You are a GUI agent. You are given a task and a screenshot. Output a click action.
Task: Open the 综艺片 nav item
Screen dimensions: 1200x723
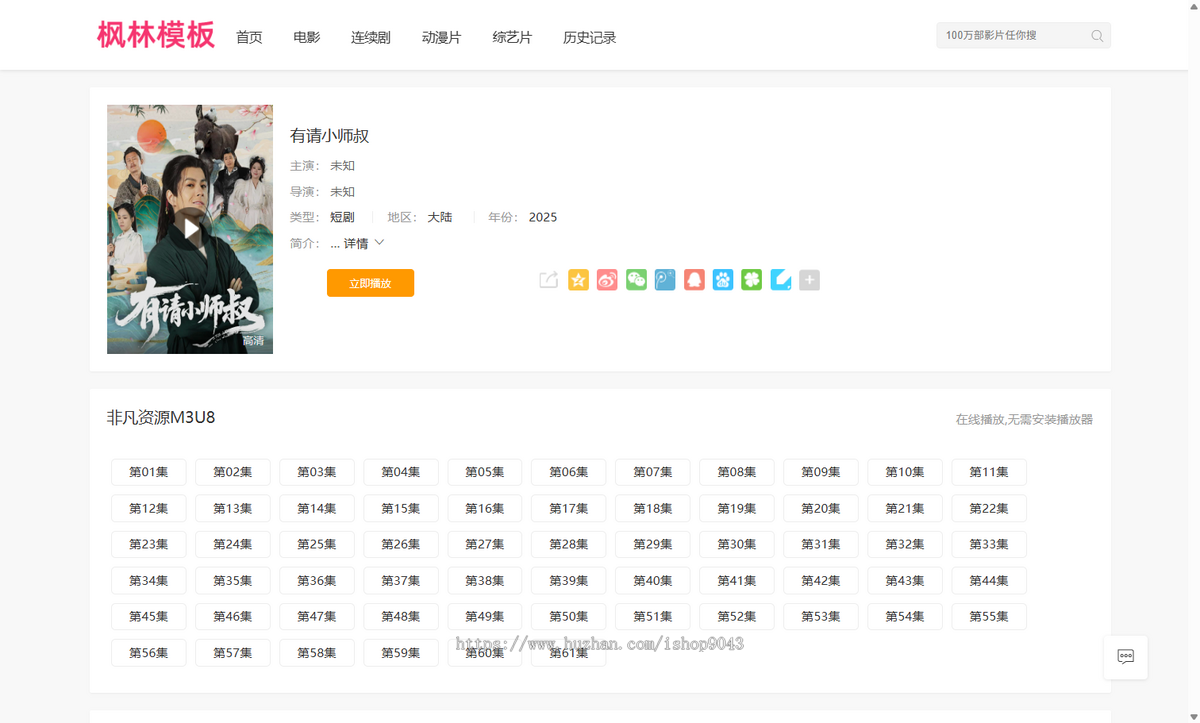pos(513,37)
